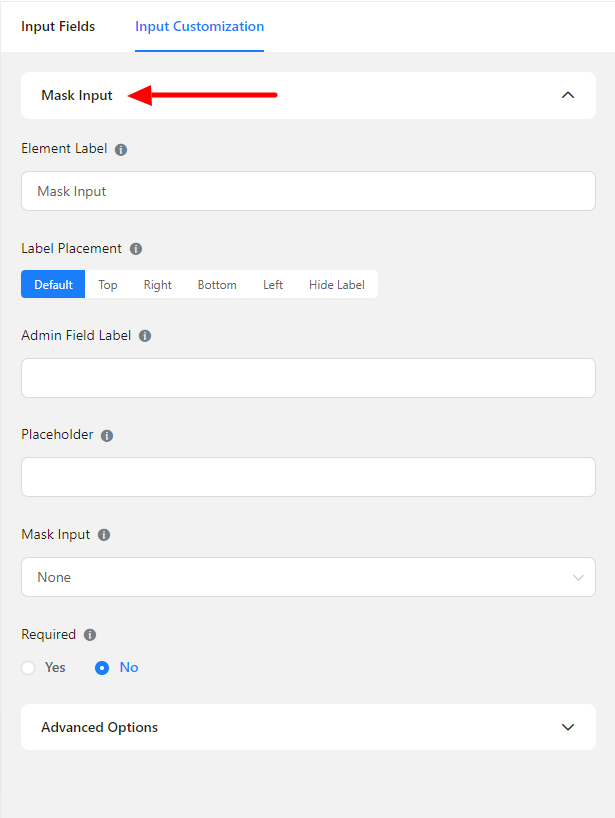Click info icon next to Mask Input dropdown label
The image size is (615, 818).
tap(104, 535)
